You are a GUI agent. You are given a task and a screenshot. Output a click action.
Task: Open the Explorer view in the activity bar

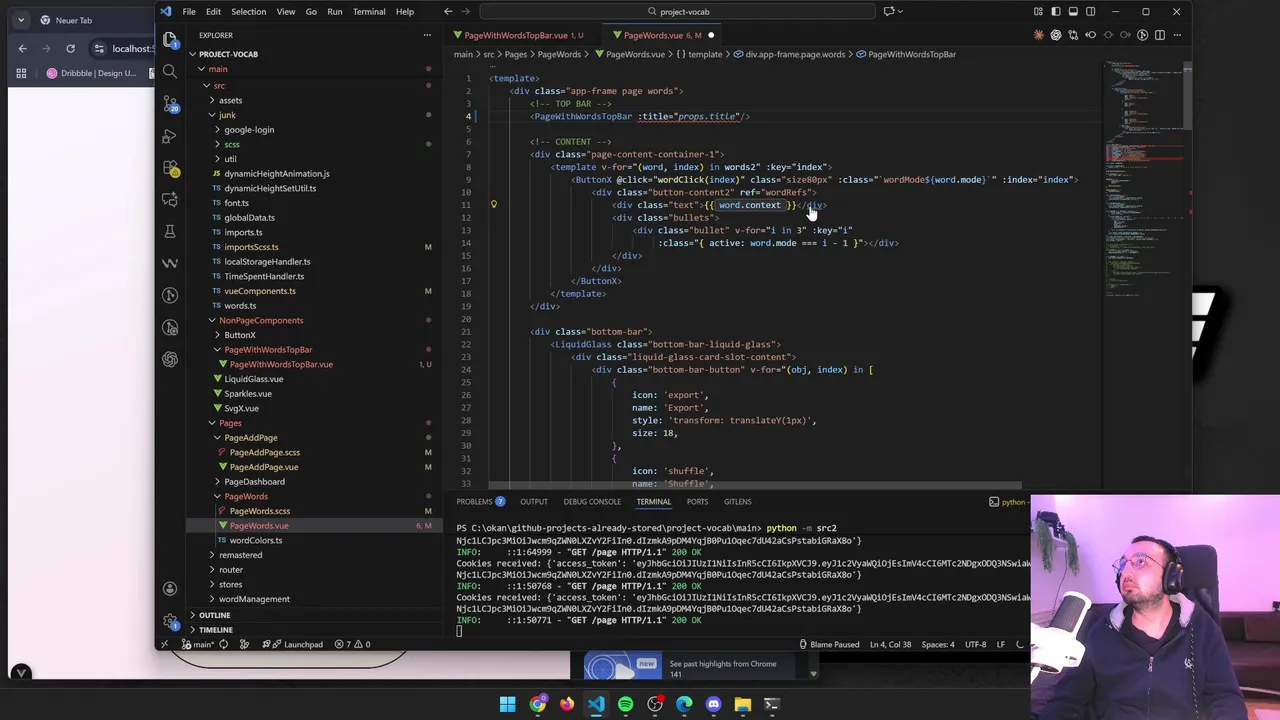click(170, 40)
